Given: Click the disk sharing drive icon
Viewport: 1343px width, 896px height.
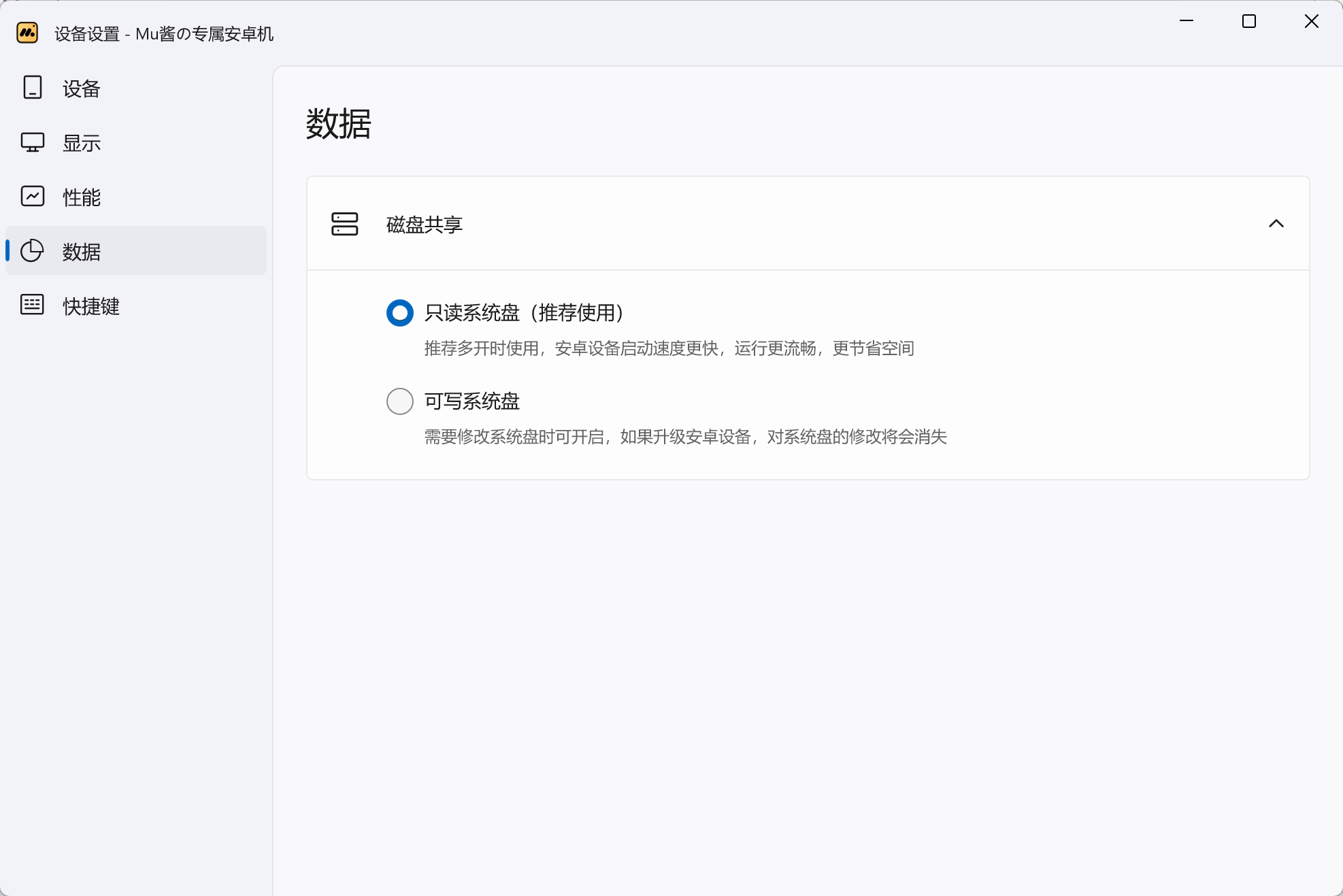Looking at the screenshot, I should 344,224.
